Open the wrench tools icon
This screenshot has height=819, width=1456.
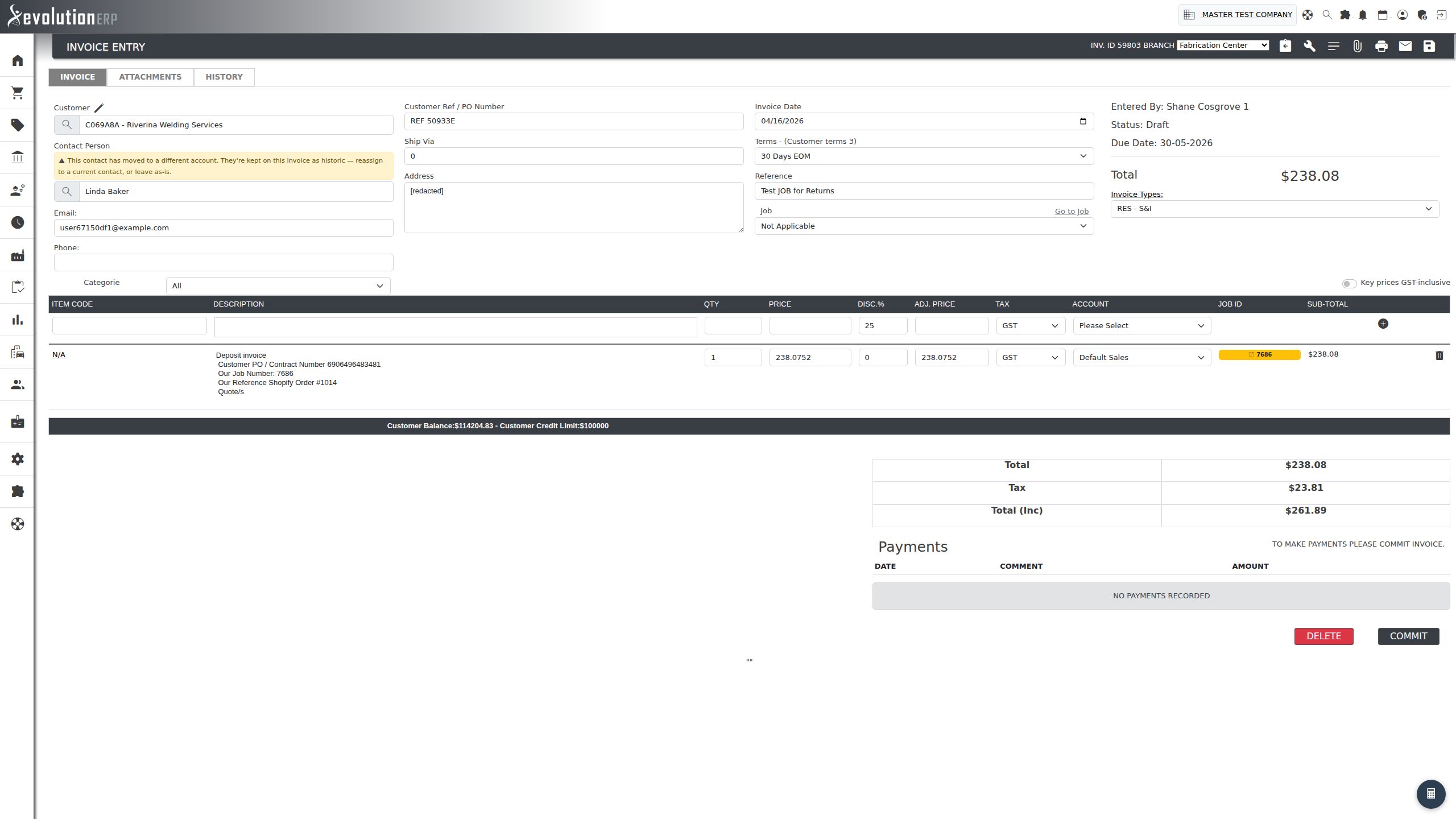click(1309, 46)
